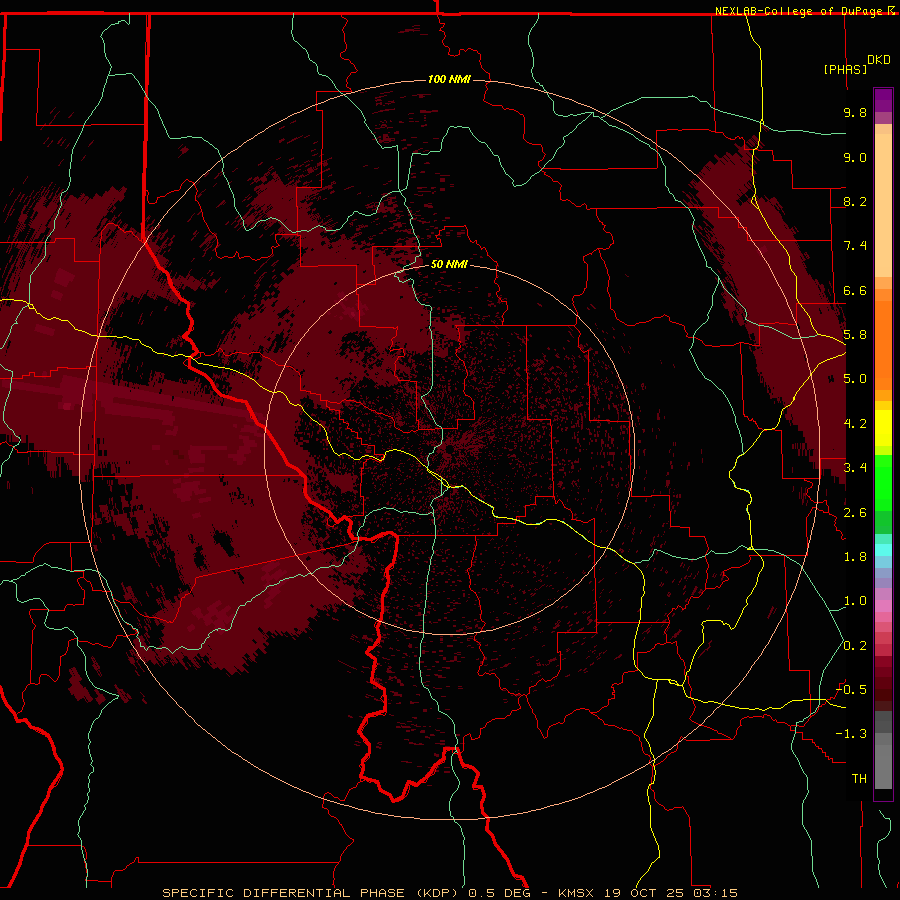Click the 50 NMI range ring label
Image resolution: width=900 pixels, height=900 pixels.
(449, 264)
